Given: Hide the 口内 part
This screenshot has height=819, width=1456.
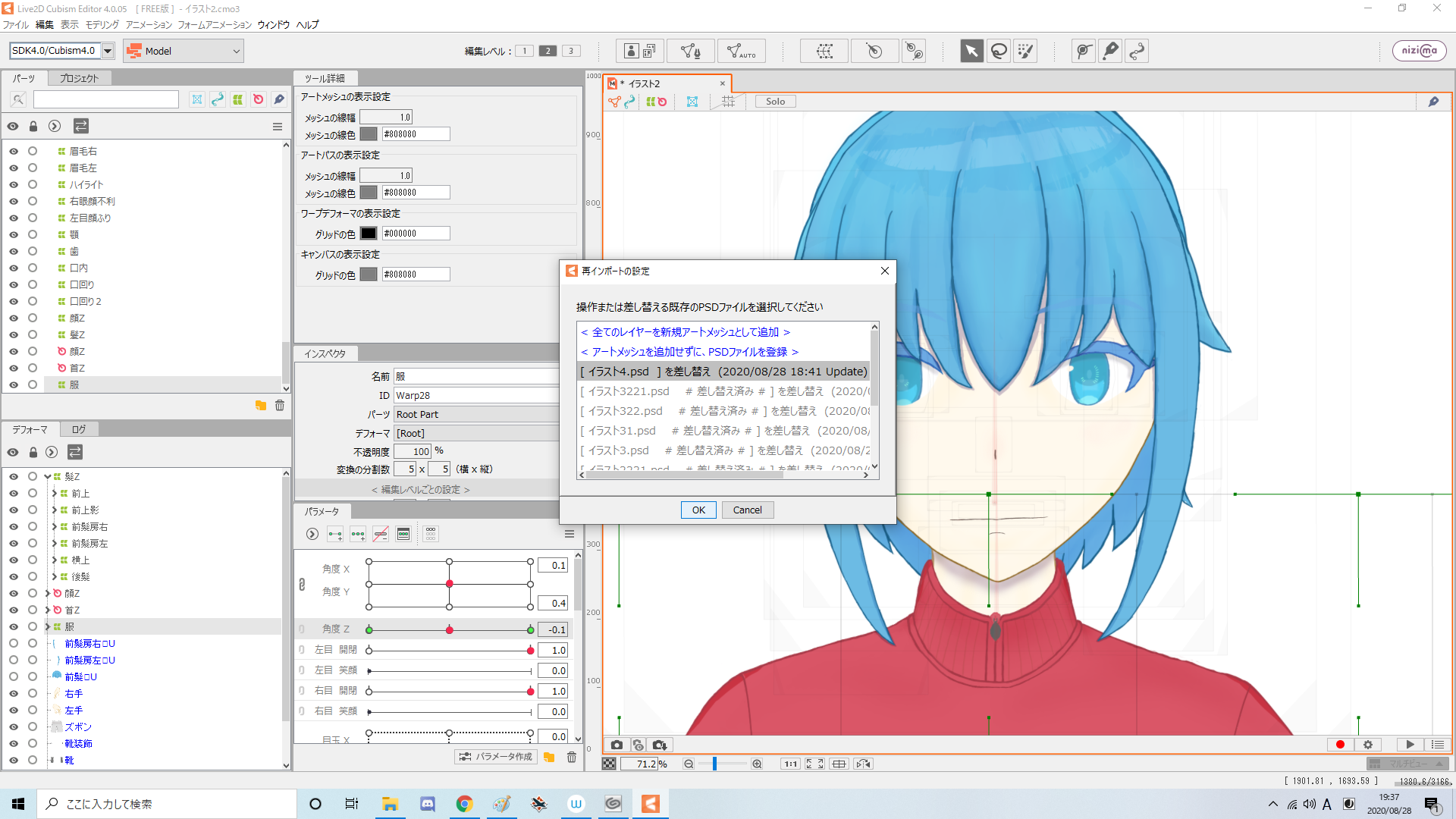Looking at the screenshot, I should coord(14,268).
